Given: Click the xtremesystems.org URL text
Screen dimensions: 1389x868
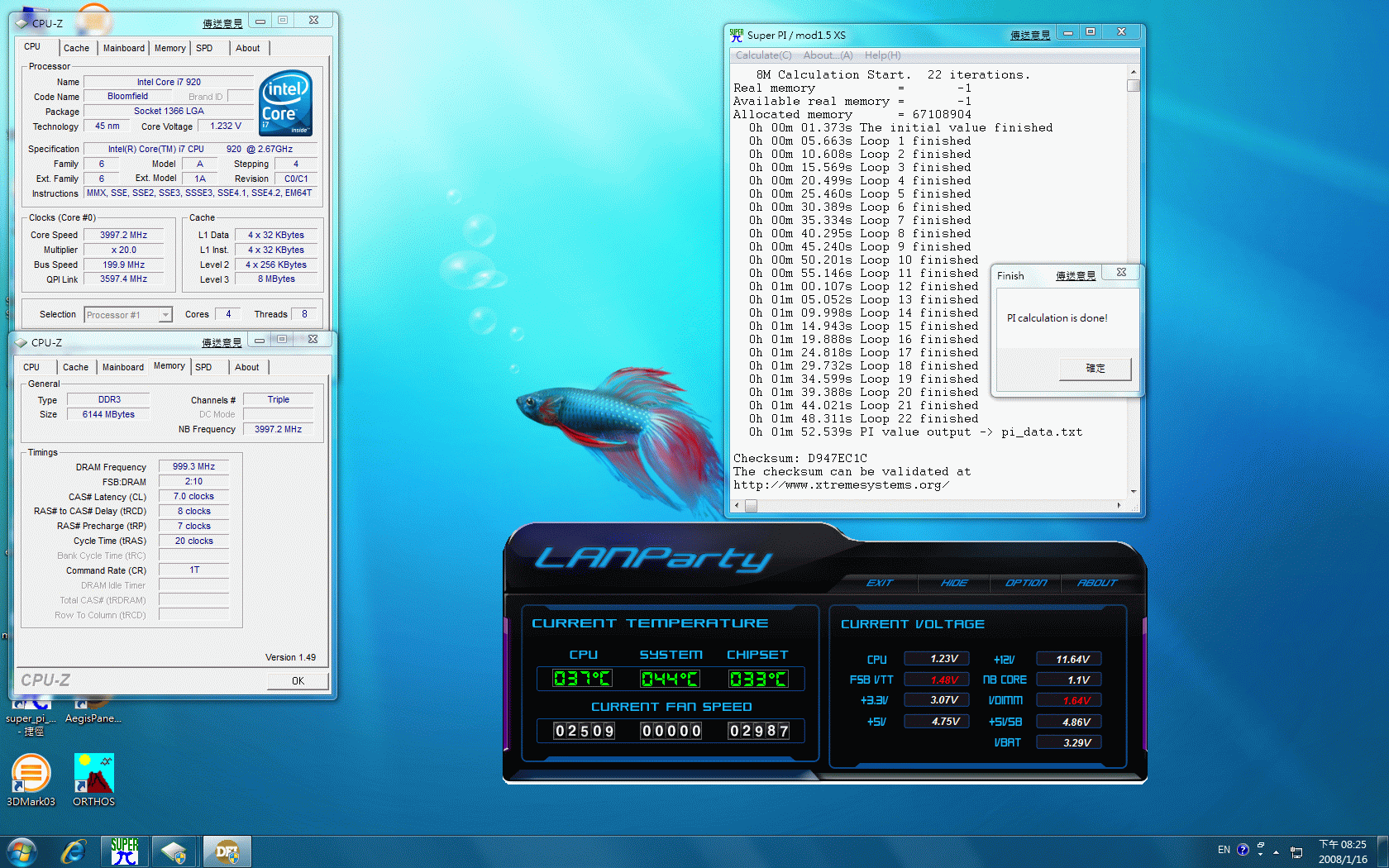Looking at the screenshot, I should pos(841,485).
